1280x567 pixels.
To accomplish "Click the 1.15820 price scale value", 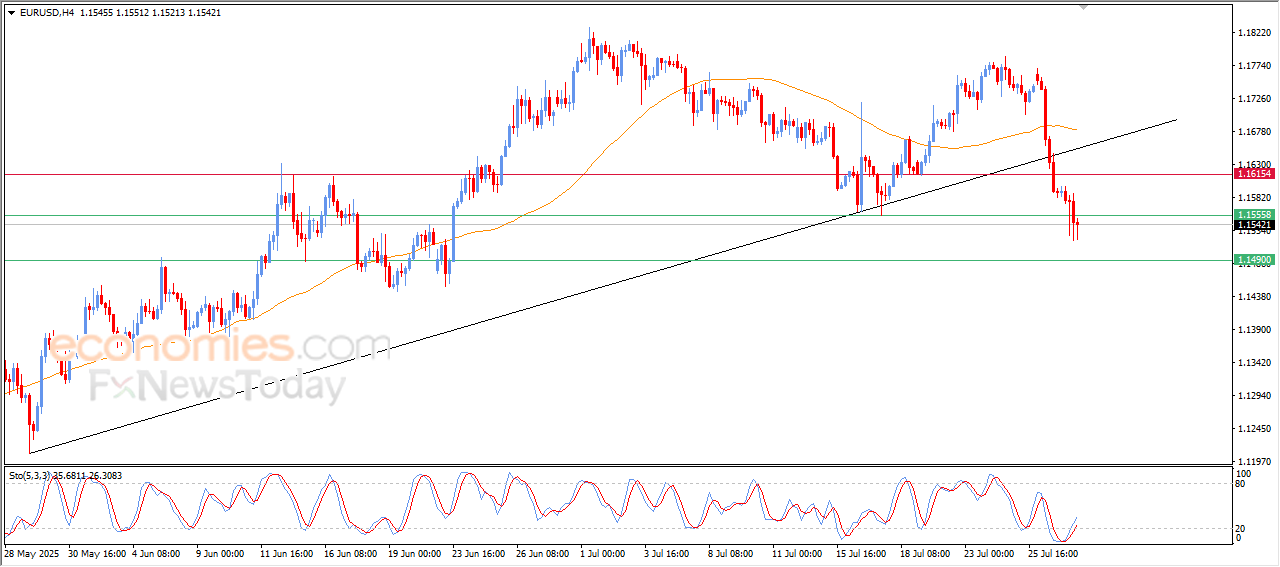I will click(x=1254, y=198).
